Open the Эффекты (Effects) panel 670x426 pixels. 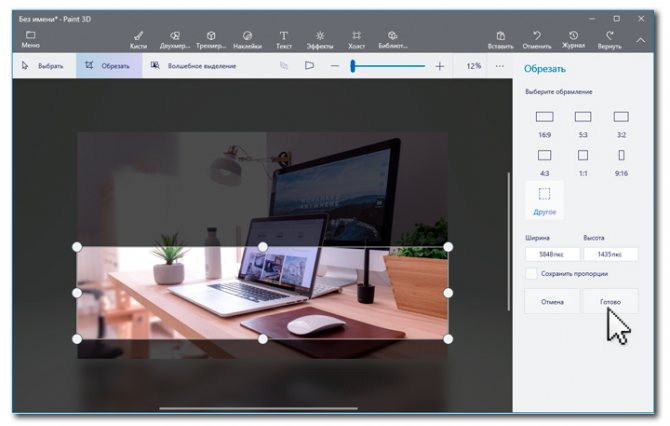point(320,39)
